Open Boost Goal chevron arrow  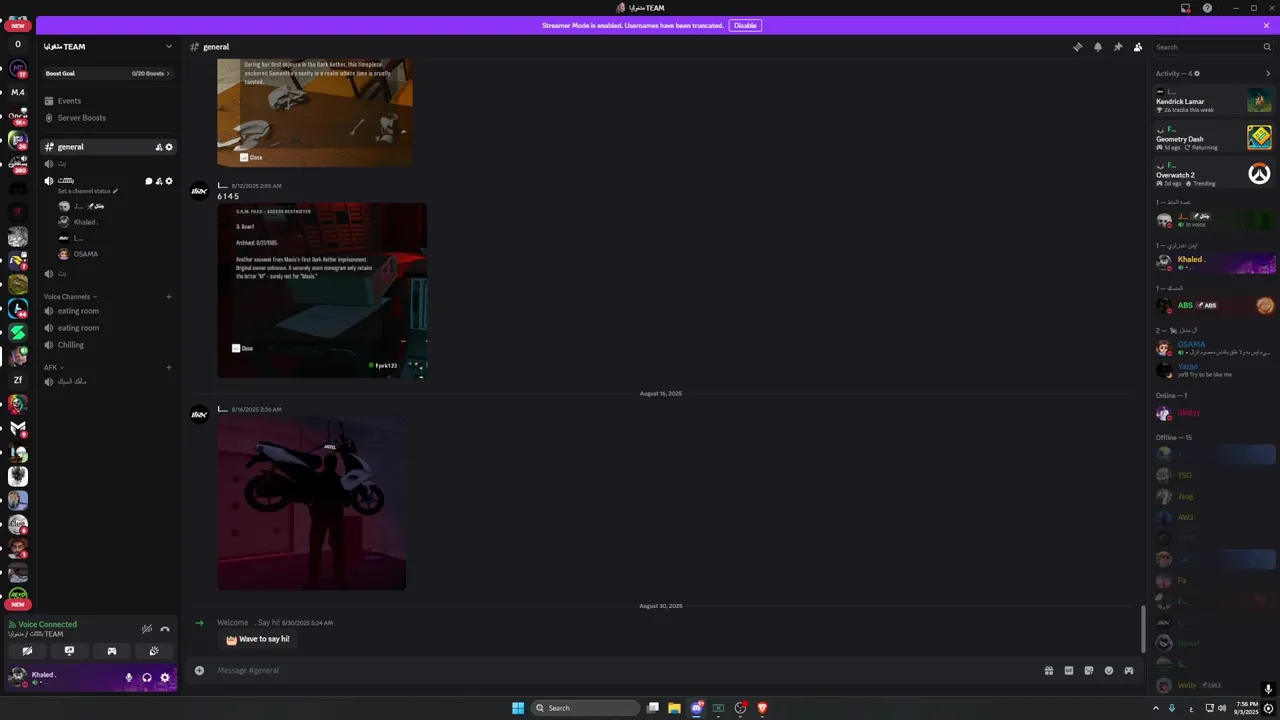168,73
